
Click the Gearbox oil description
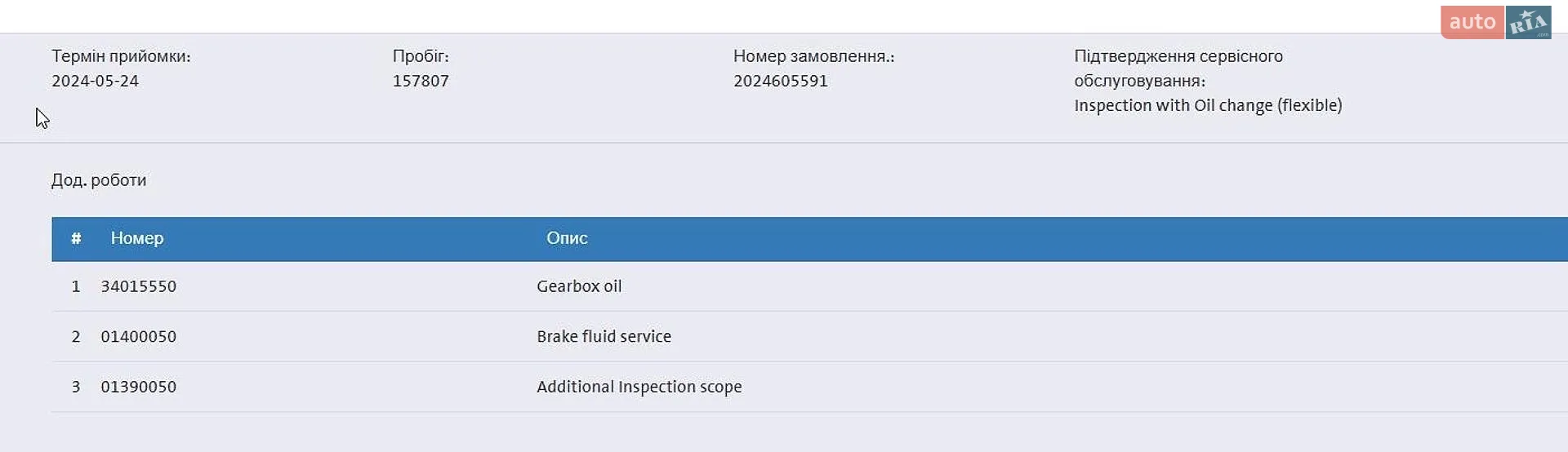point(579,286)
